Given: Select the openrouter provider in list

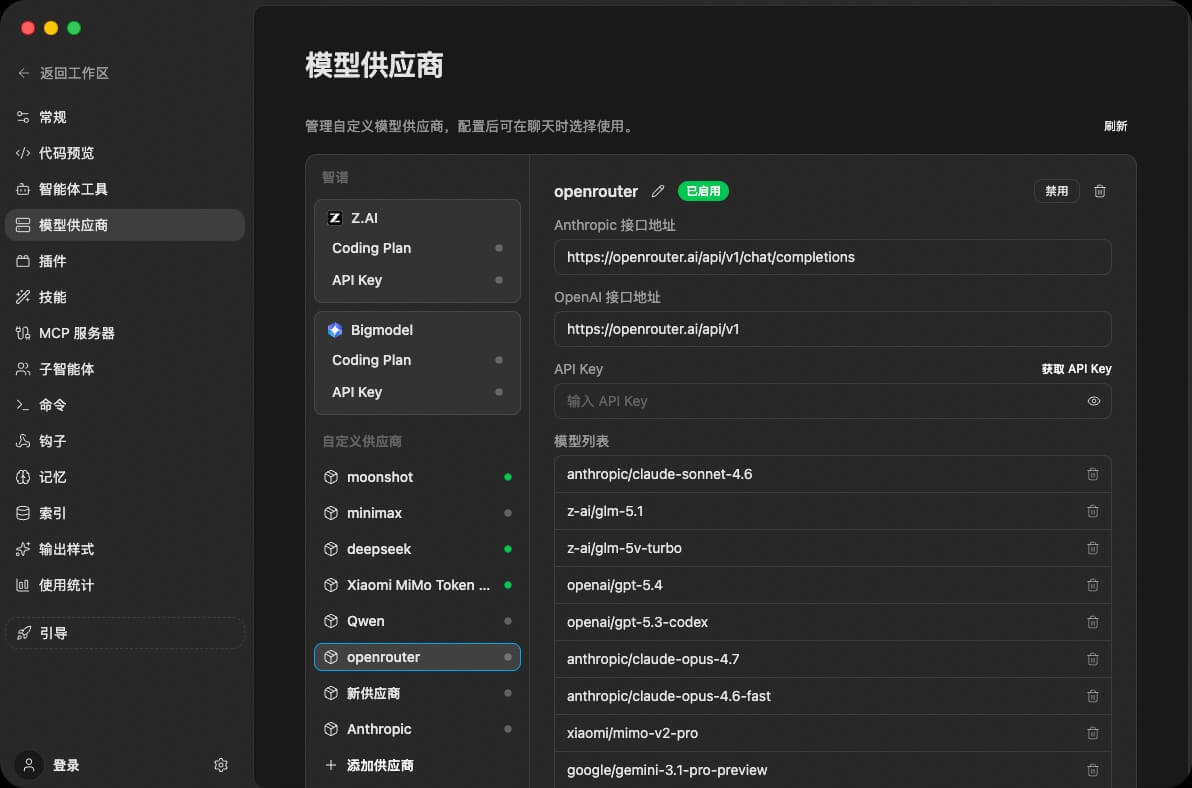Looking at the screenshot, I should pos(417,657).
